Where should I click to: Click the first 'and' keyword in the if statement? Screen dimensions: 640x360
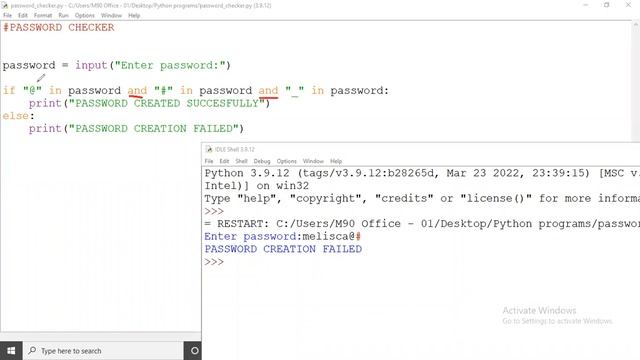137,91
